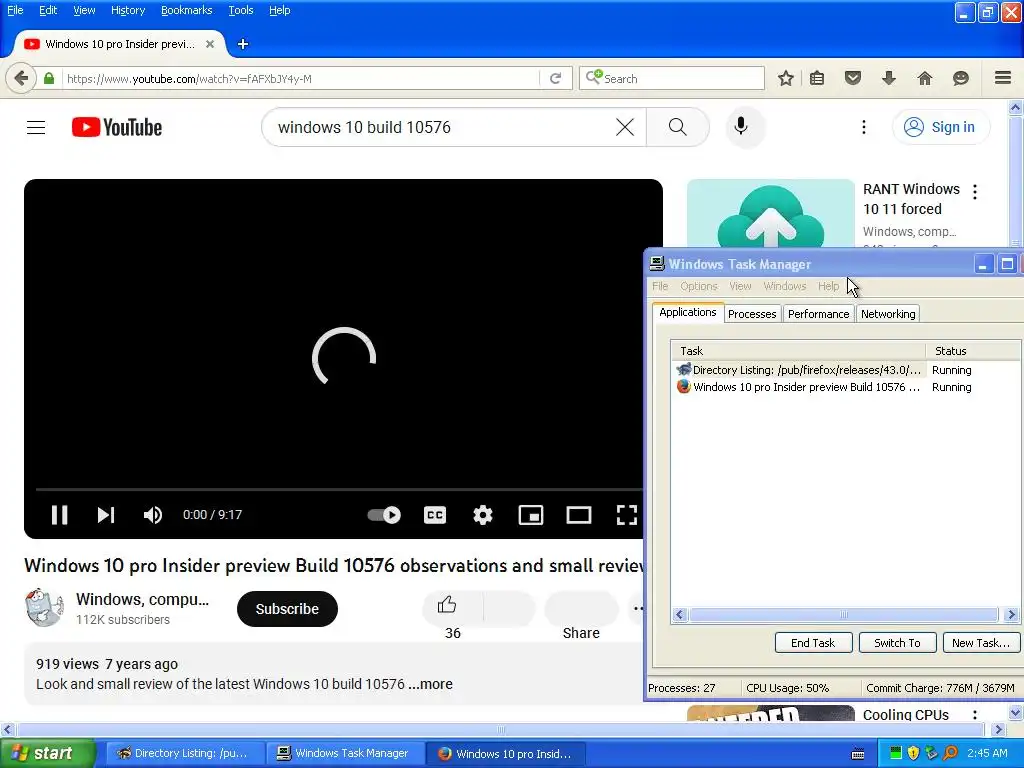Screen dimensions: 1024x768
Task: Switch to Task Manager Networking tab
Action: click(888, 314)
